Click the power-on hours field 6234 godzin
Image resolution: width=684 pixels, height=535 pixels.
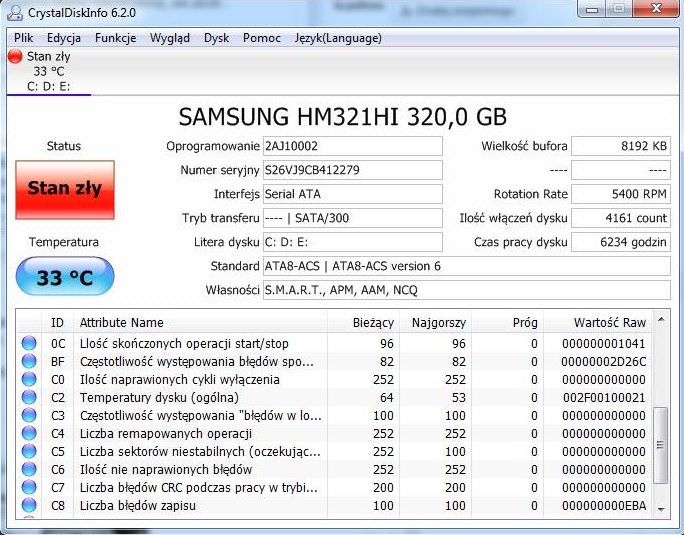(621, 242)
